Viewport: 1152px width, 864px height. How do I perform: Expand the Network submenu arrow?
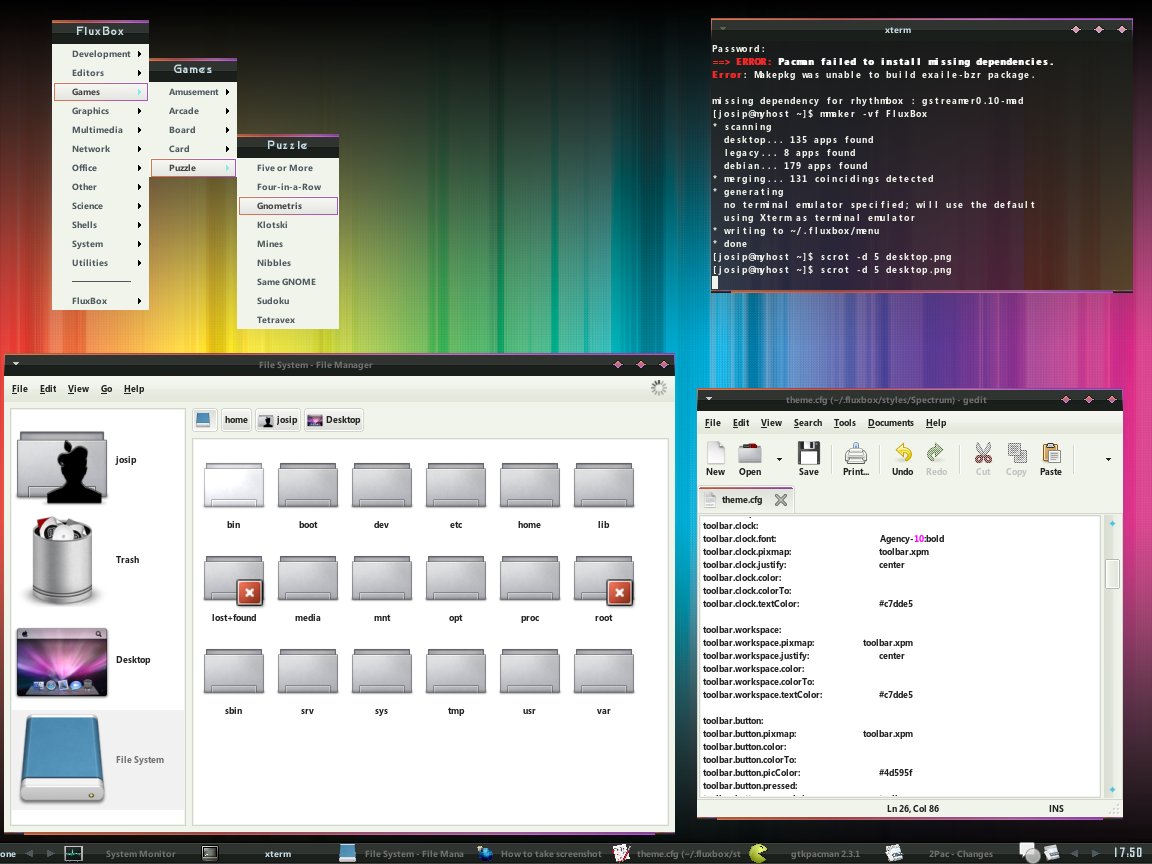[x=139, y=149]
